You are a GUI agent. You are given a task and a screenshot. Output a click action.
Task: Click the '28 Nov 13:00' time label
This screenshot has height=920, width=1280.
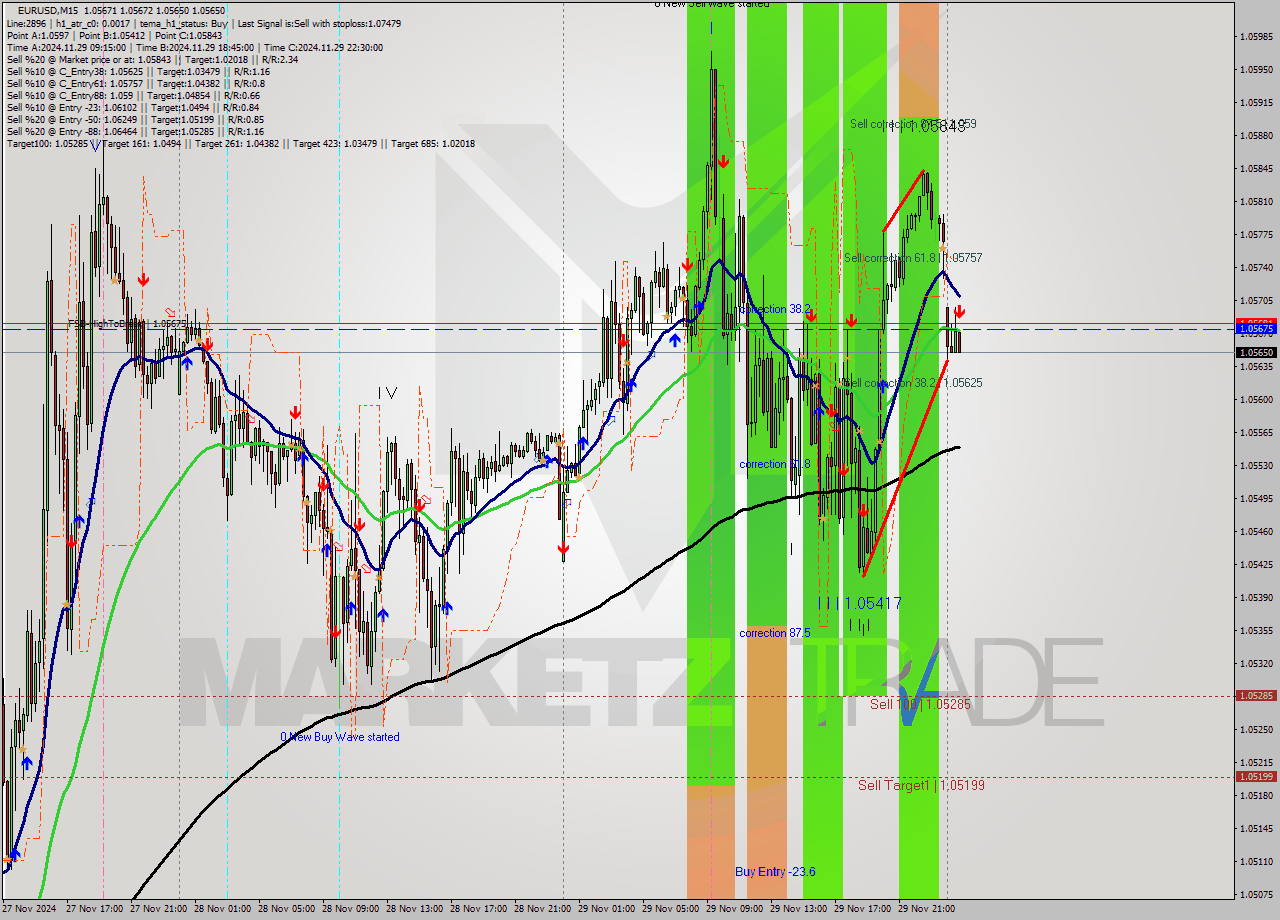tap(414, 909)
